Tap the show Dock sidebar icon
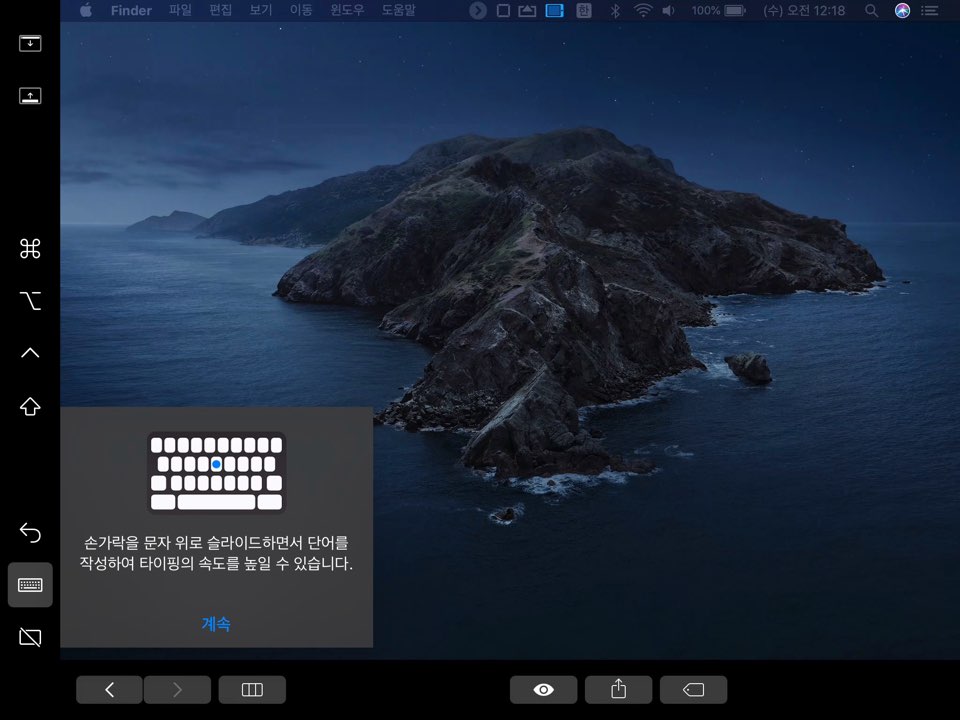Screen dimensions: 960x720 pos(30,96)
